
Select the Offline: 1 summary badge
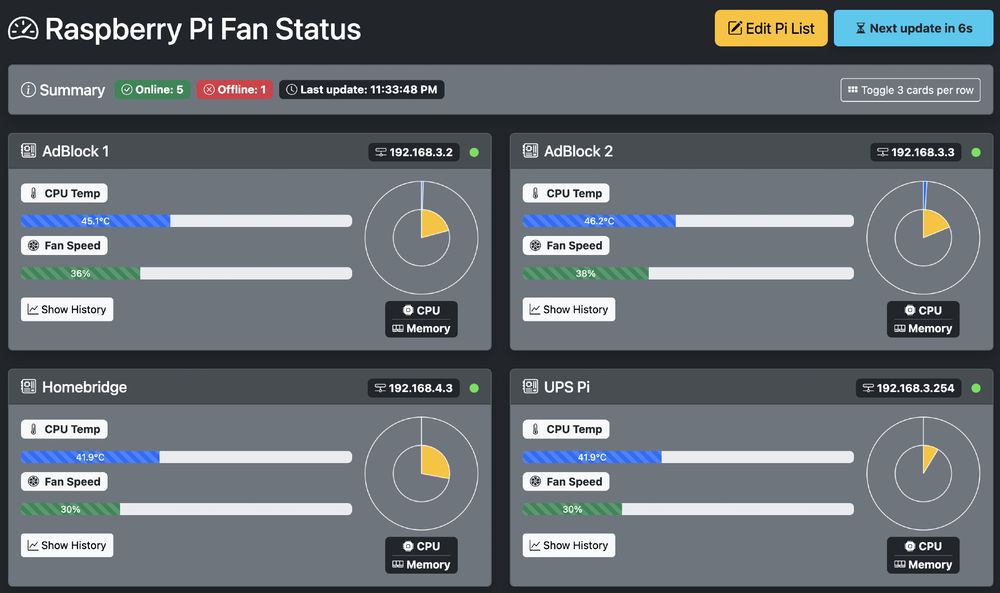(235, 90)
